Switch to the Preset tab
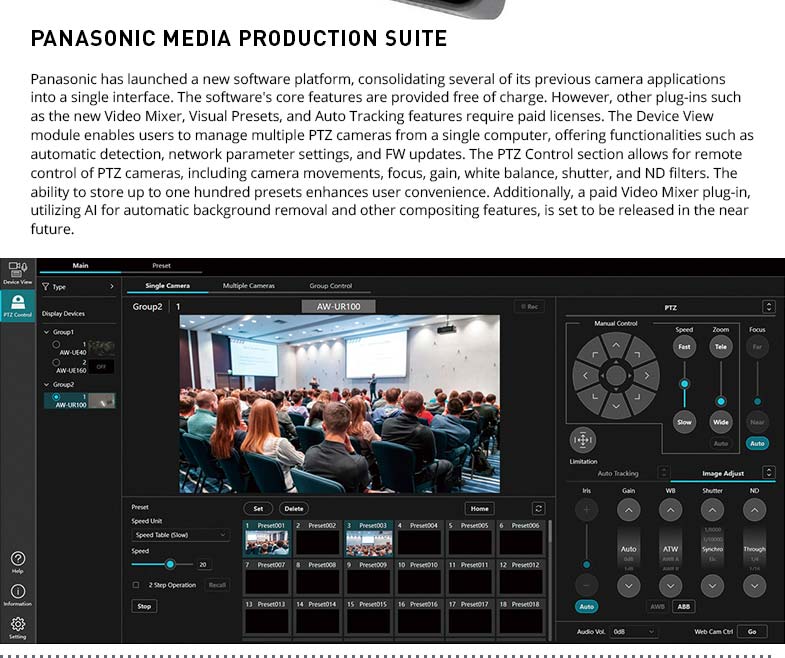Image resolution: width=785 pixels, height=658 pixels. click(161, 265)
